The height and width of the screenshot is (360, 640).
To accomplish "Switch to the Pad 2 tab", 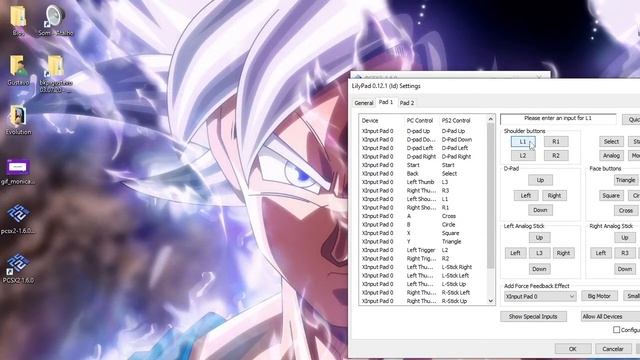I will 407,103.
